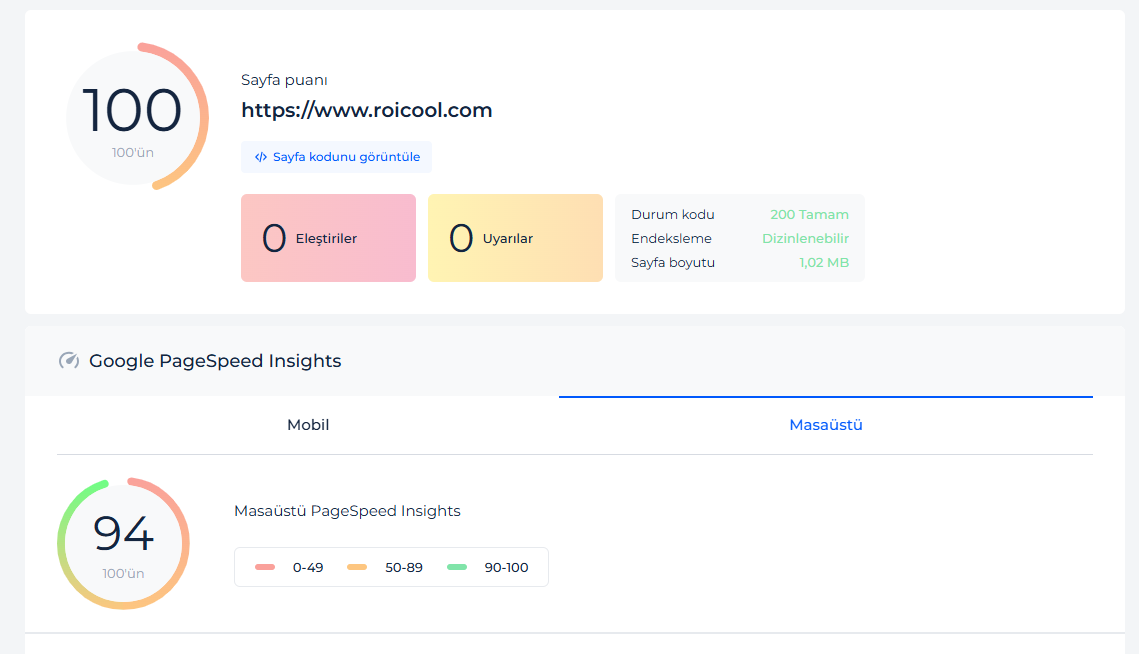Image resolution: width=1139 pixels, height=654 pixels.
Task: Click the Dizinlenebilir indexing value
Action: [805, 238]
